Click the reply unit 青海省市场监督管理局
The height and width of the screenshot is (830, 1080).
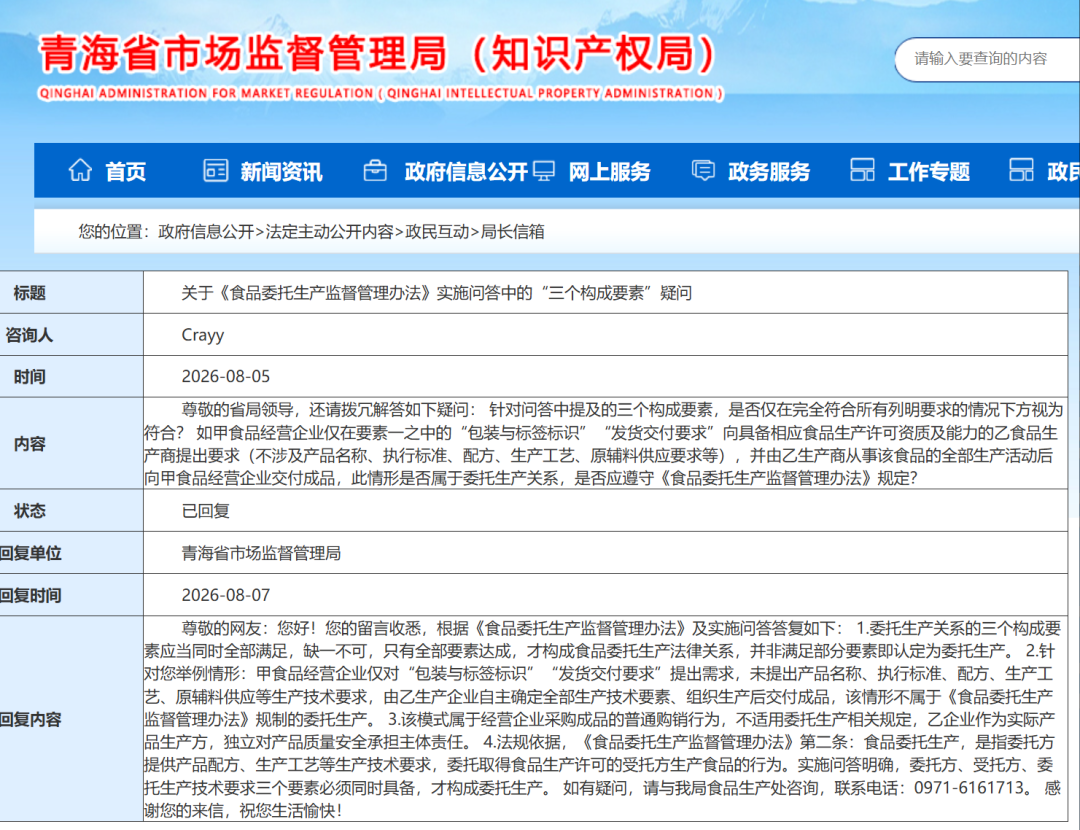(261, 553)
